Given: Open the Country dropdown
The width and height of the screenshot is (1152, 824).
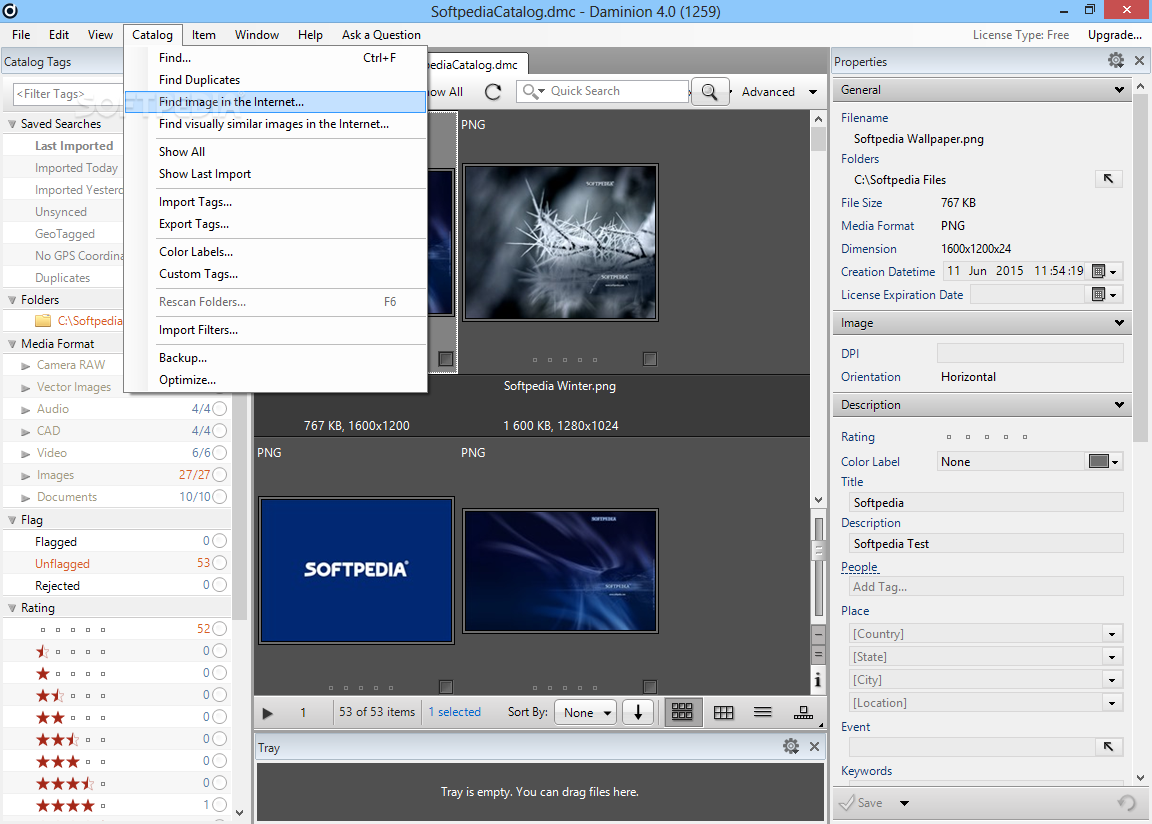Looking at the screenshot, I should click(x=1112, y=634).
